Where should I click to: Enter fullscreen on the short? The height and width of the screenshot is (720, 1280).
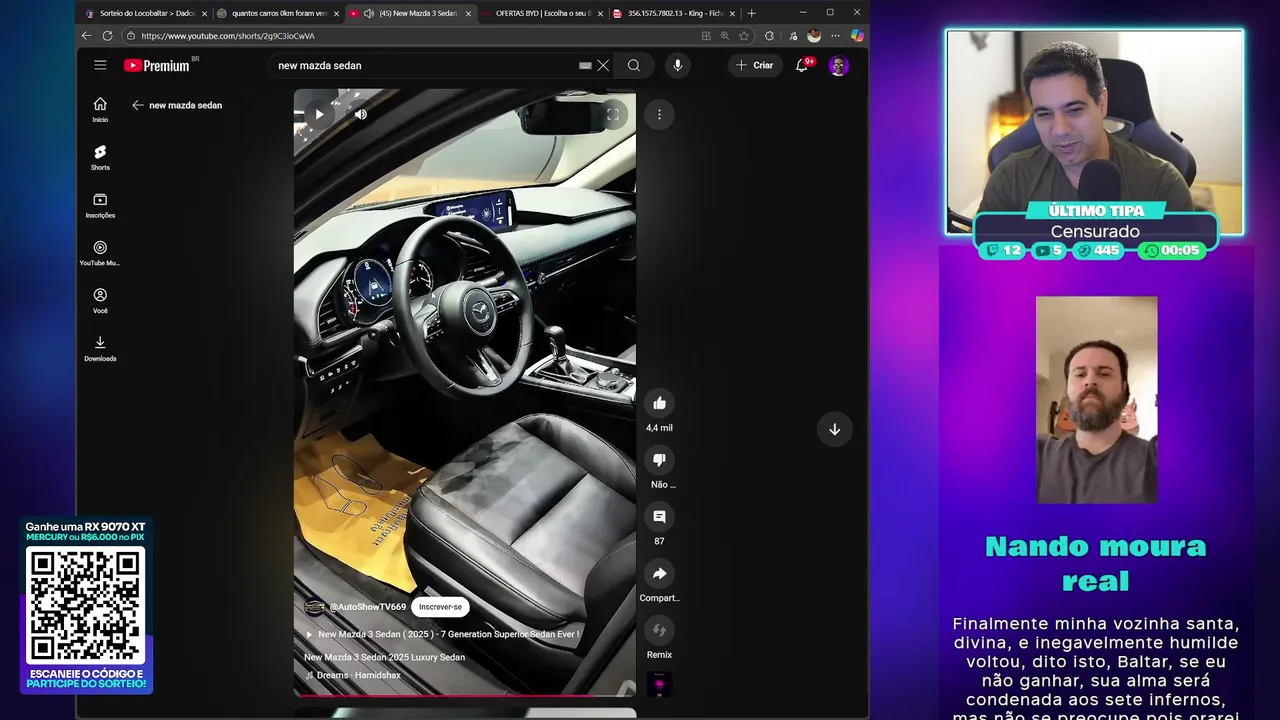point(613,114)
